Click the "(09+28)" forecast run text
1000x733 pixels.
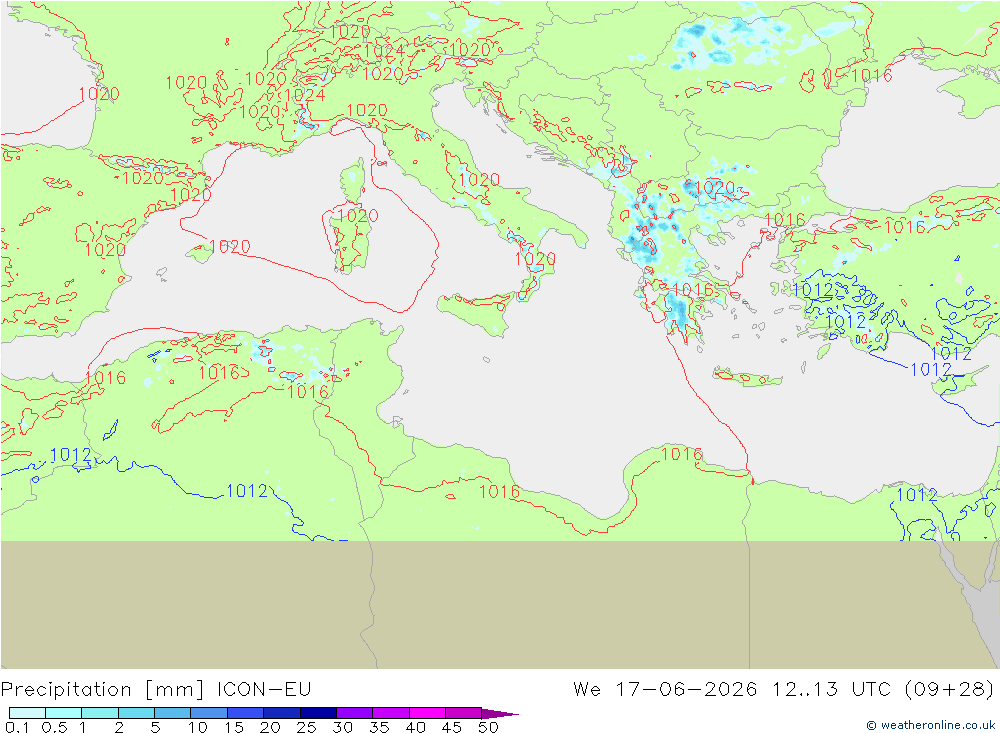pos(949,690)
